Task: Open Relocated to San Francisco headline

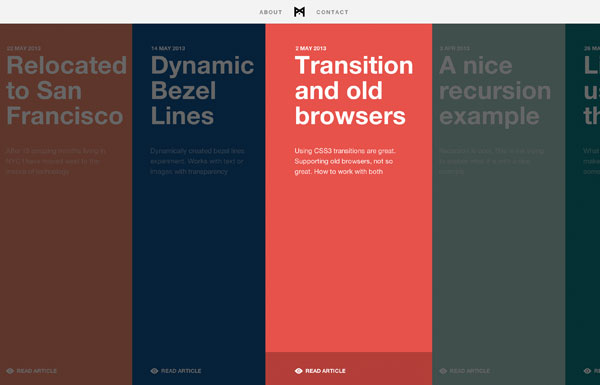Action: 67,91
